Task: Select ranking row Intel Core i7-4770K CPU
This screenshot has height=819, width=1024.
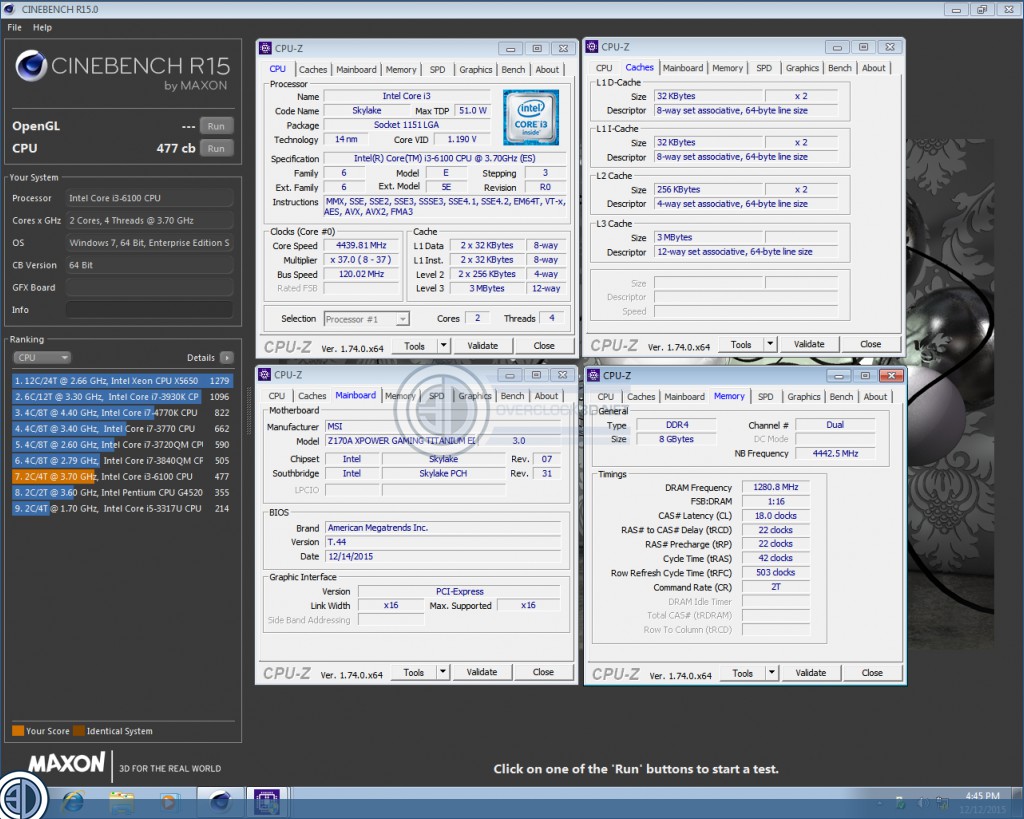Action: coord(122,413)
